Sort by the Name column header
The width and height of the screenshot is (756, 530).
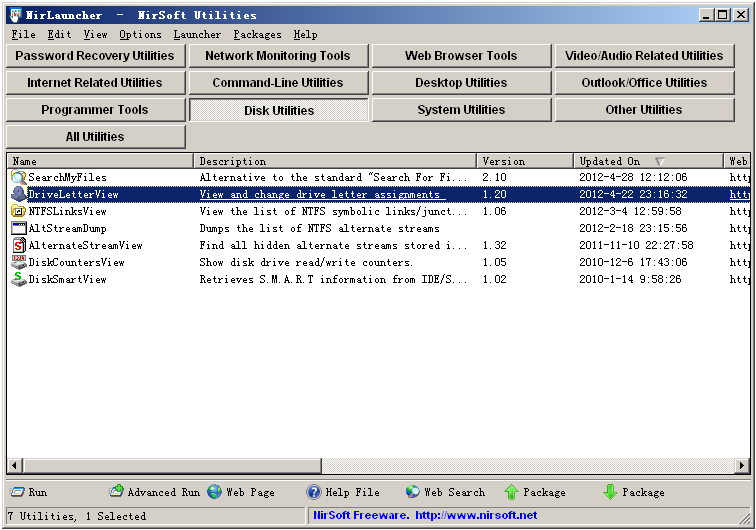100,161
